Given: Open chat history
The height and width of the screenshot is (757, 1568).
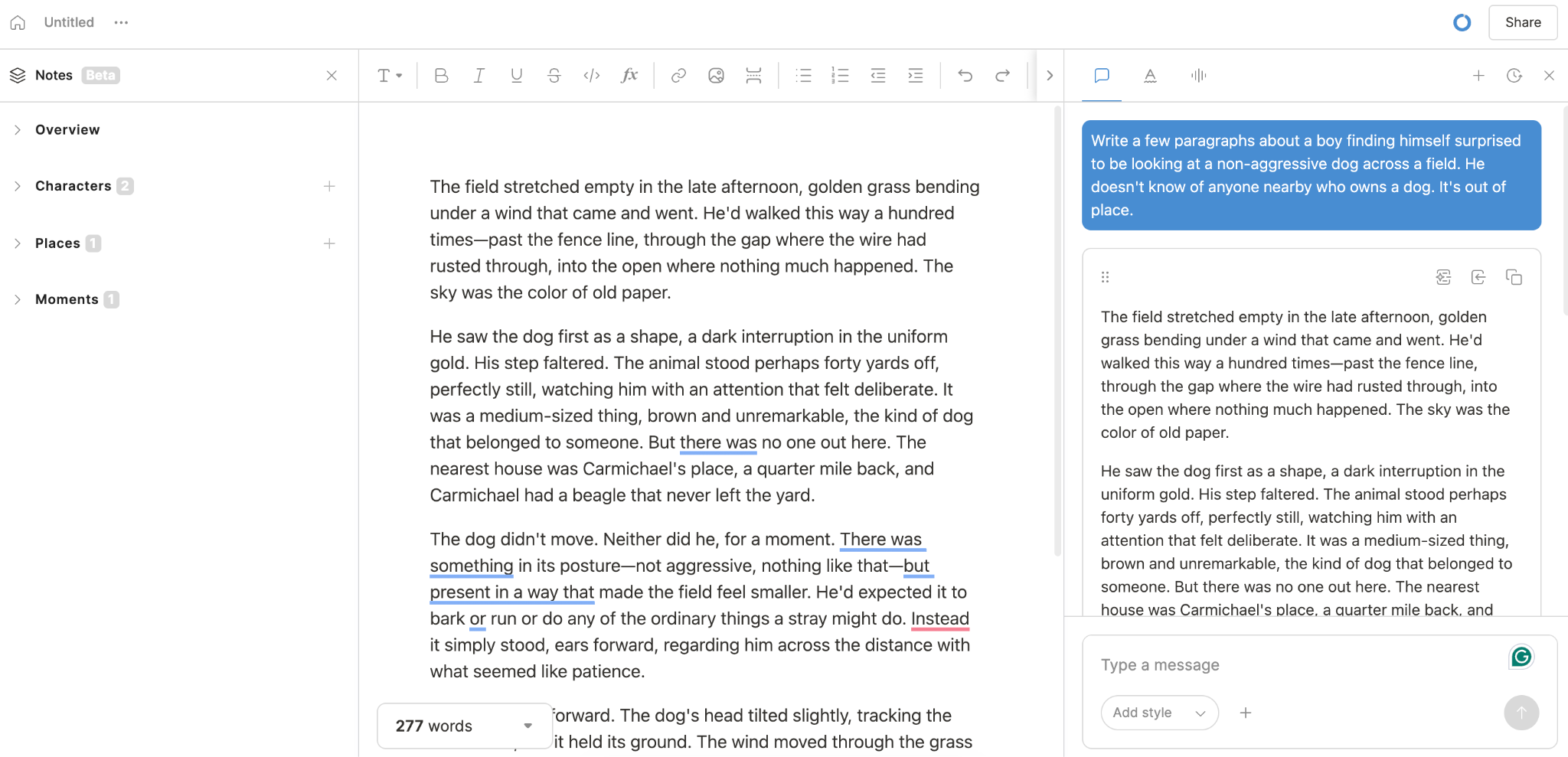Looking at the screenshot, I should (x=1514, y=75).
